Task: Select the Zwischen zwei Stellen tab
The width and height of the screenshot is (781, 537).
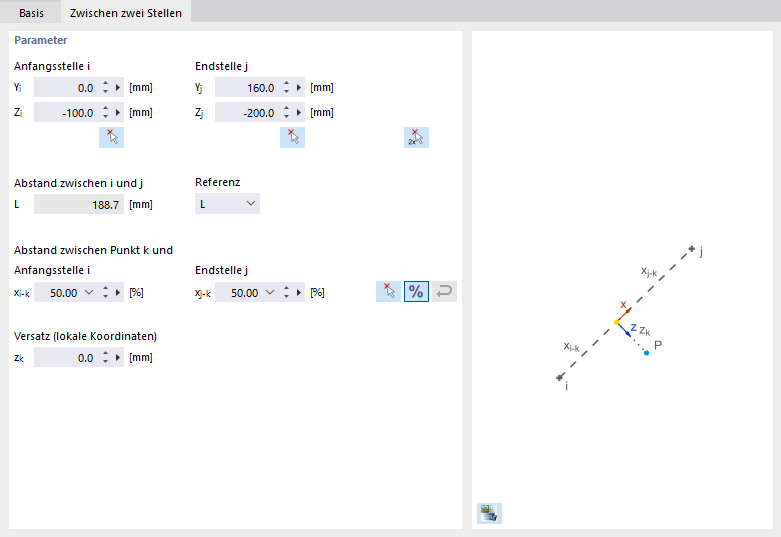Action: [x=126, y=13]
